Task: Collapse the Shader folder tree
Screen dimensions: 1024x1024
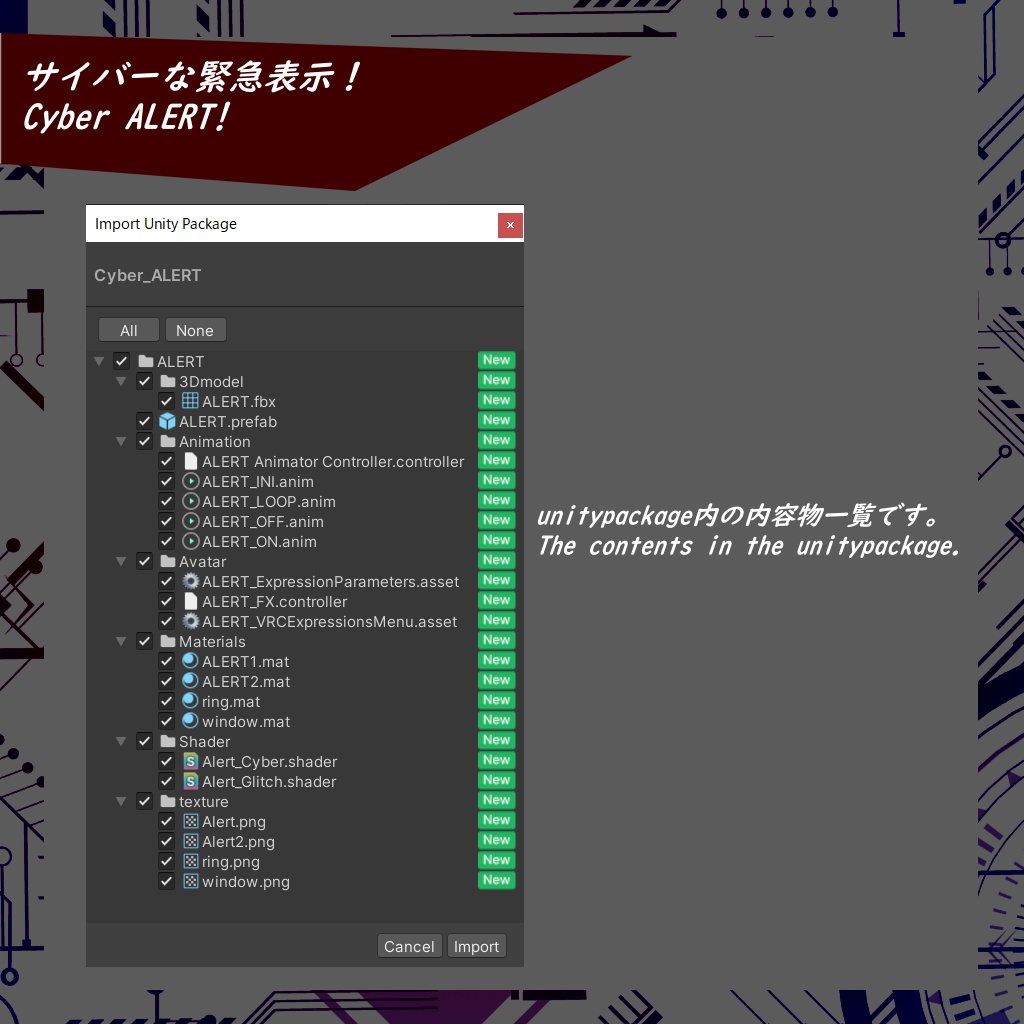Action: [x=121, y=741]
